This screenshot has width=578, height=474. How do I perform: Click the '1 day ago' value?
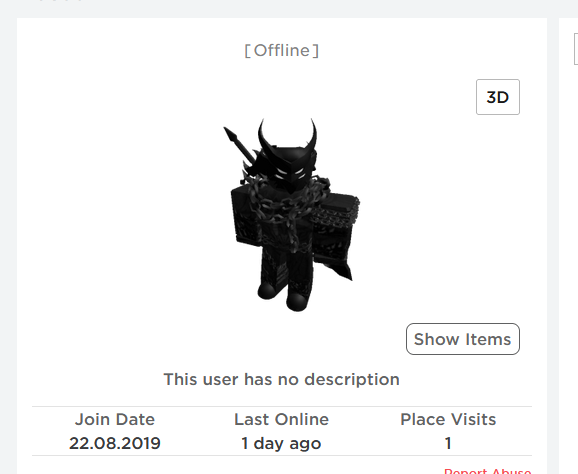click(281, 443)
